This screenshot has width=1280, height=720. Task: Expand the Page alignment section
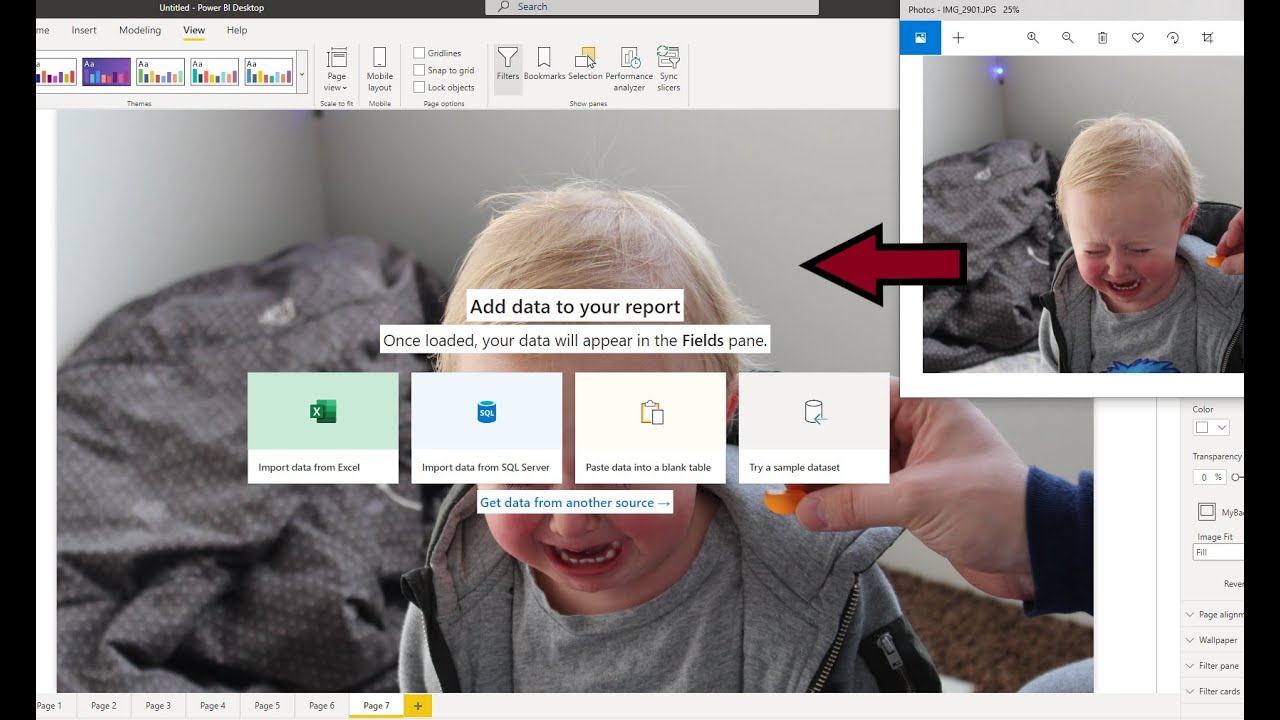[x=1212, y=614]
